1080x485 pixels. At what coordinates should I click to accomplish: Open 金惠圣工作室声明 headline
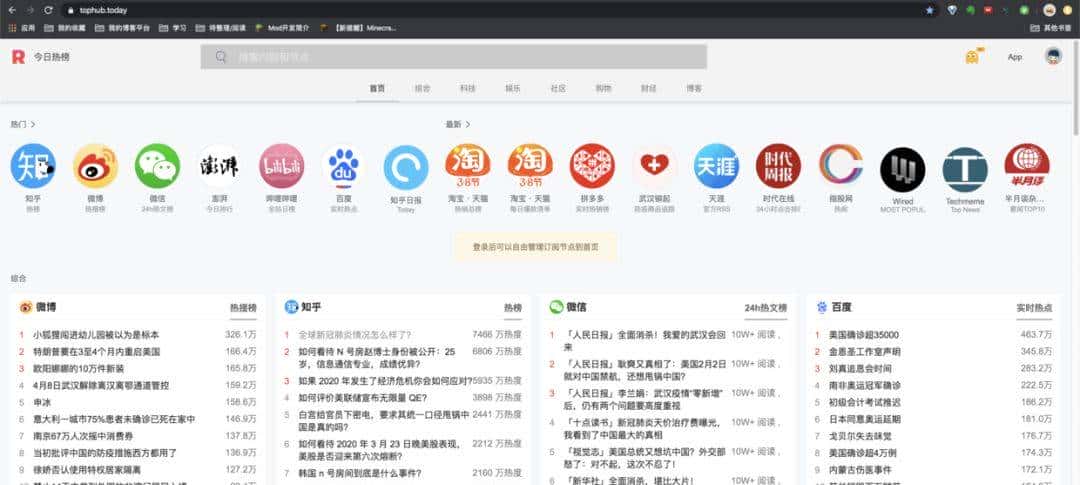tap(864, 351)
